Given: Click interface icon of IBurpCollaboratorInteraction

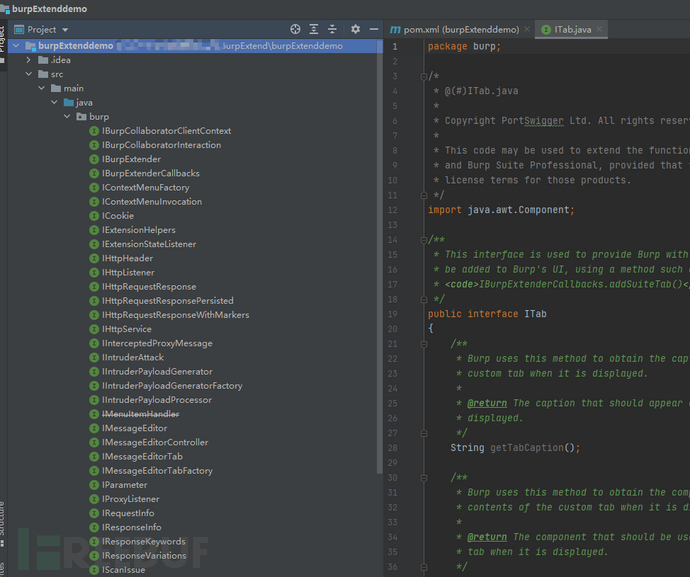Looking at the screenshot, I should (x=94, y=145).
